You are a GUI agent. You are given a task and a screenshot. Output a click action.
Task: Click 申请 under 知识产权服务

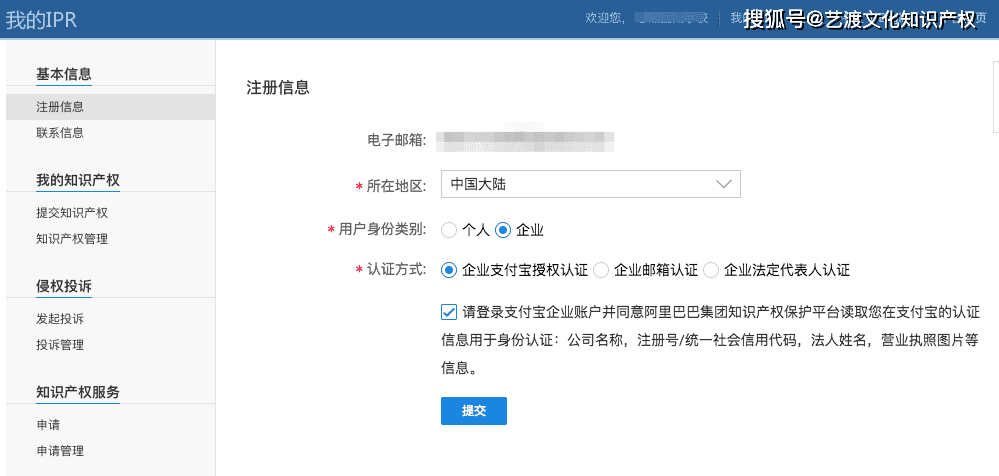[48, 425]
